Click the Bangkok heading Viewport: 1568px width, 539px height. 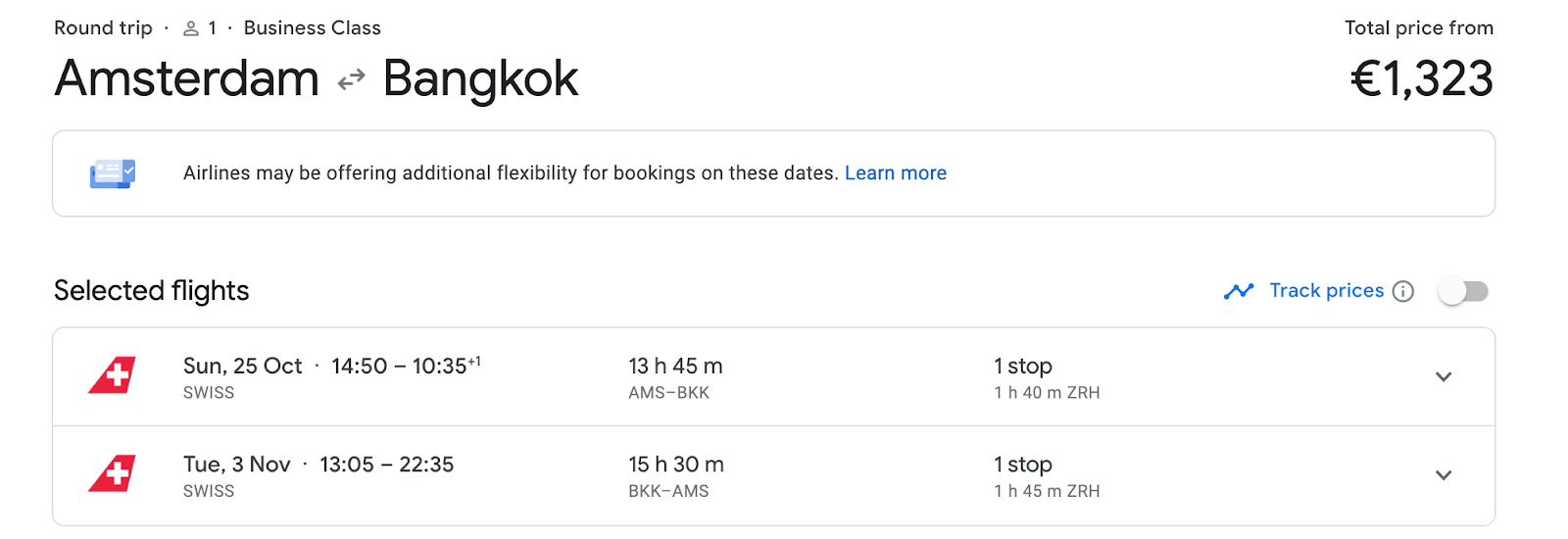[x=480, y=79]
